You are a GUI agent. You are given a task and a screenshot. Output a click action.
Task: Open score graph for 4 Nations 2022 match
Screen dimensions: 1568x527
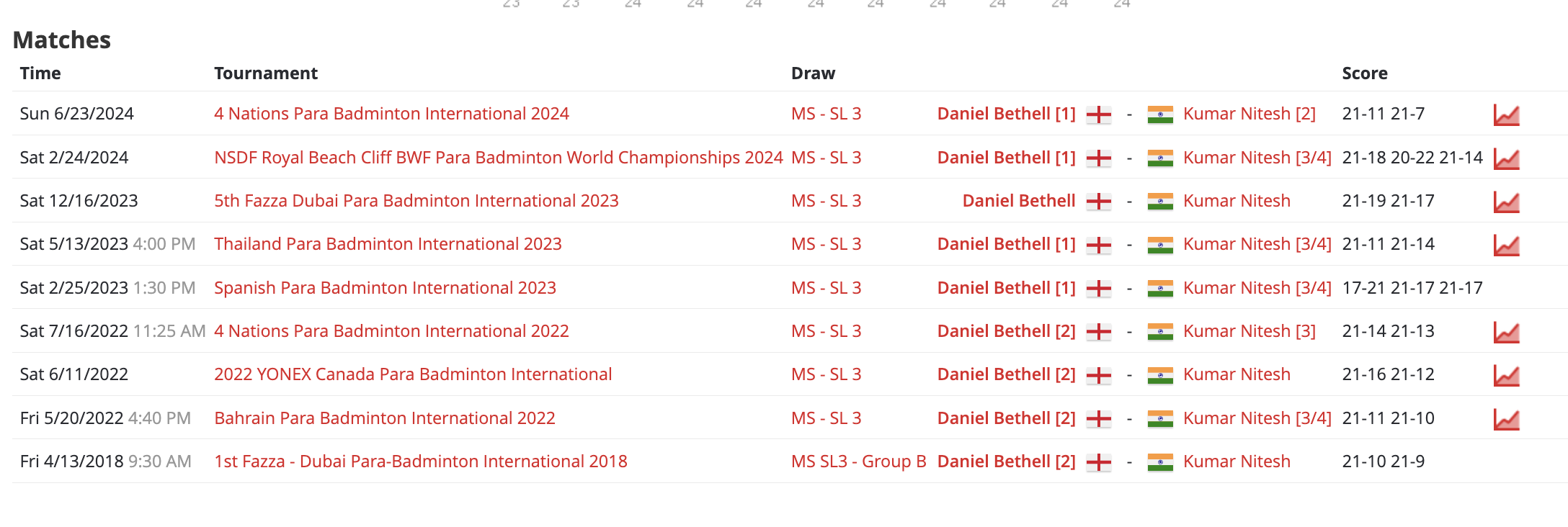(1506, 332)
